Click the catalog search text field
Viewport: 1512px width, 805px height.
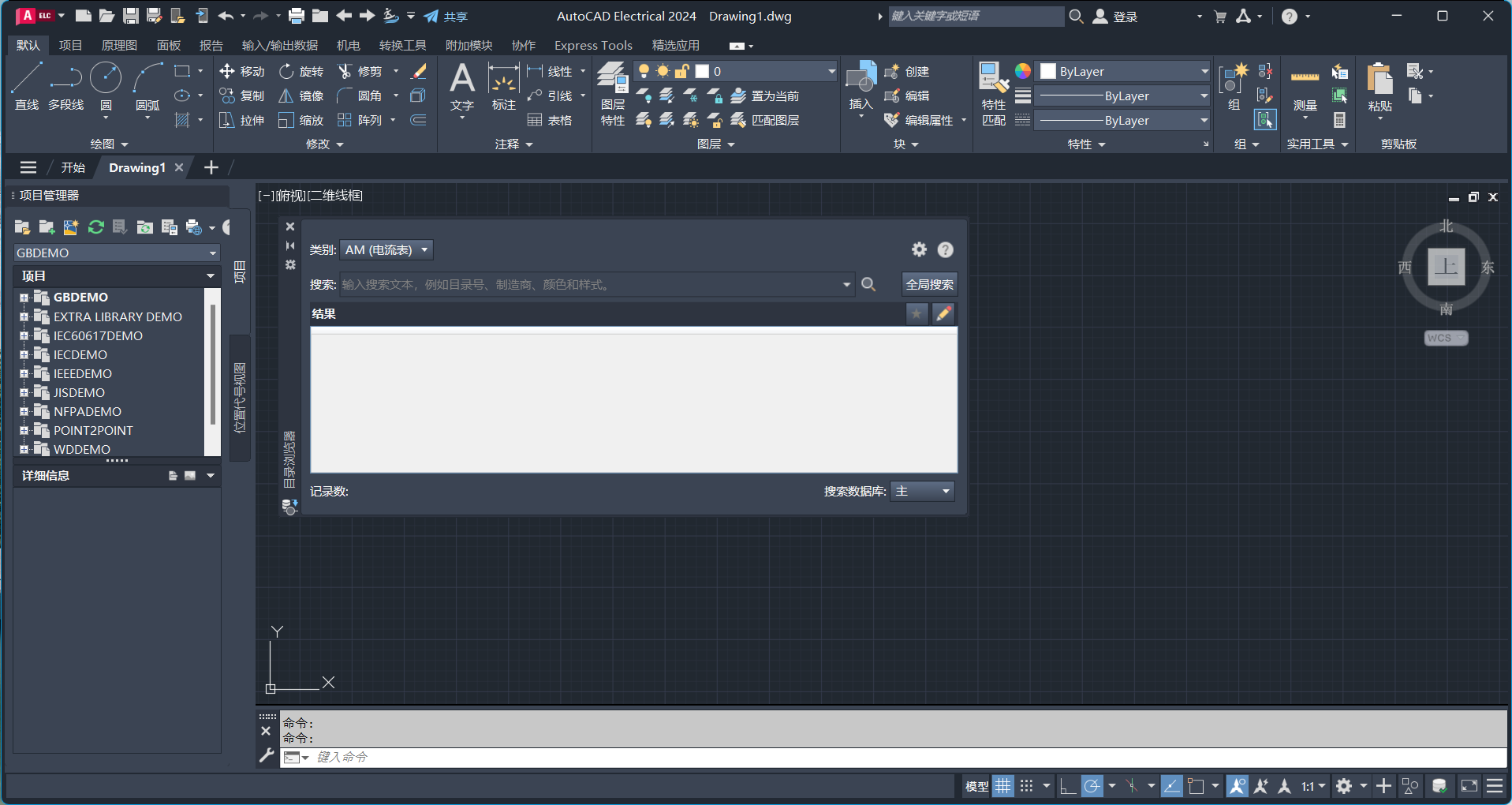tap(590, 285)
